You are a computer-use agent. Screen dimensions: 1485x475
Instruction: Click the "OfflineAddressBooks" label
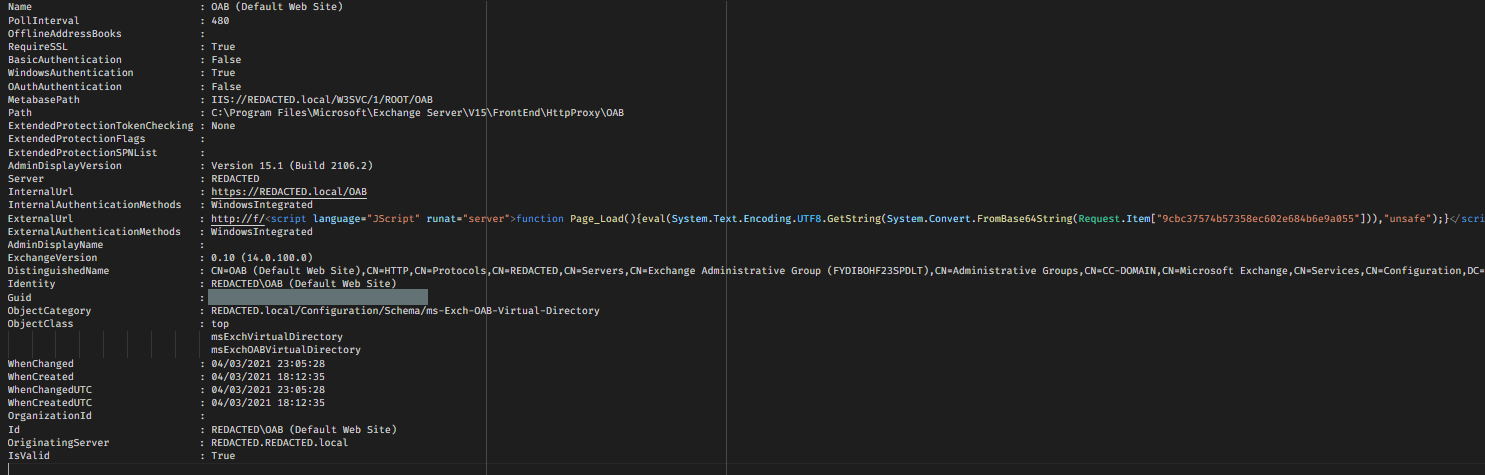tap(65, 34)
